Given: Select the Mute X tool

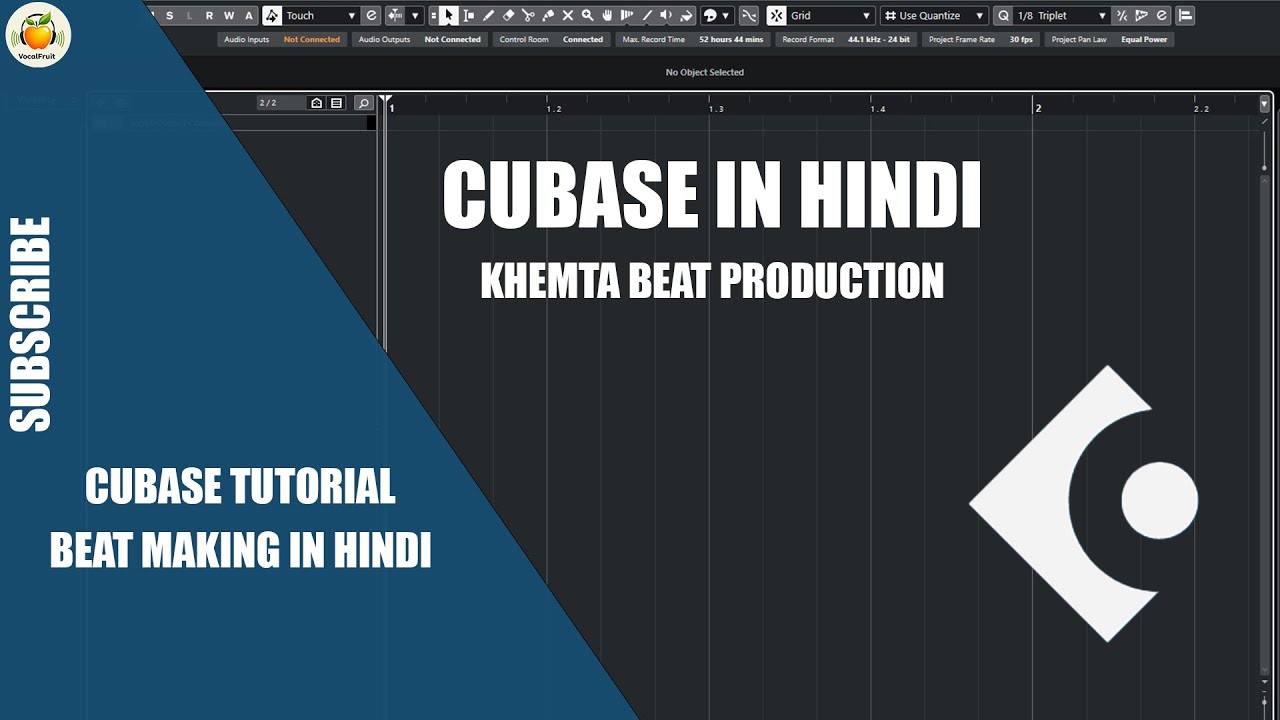Looking at the screenshot, I should pyautogui.click(x=568, y=15).
